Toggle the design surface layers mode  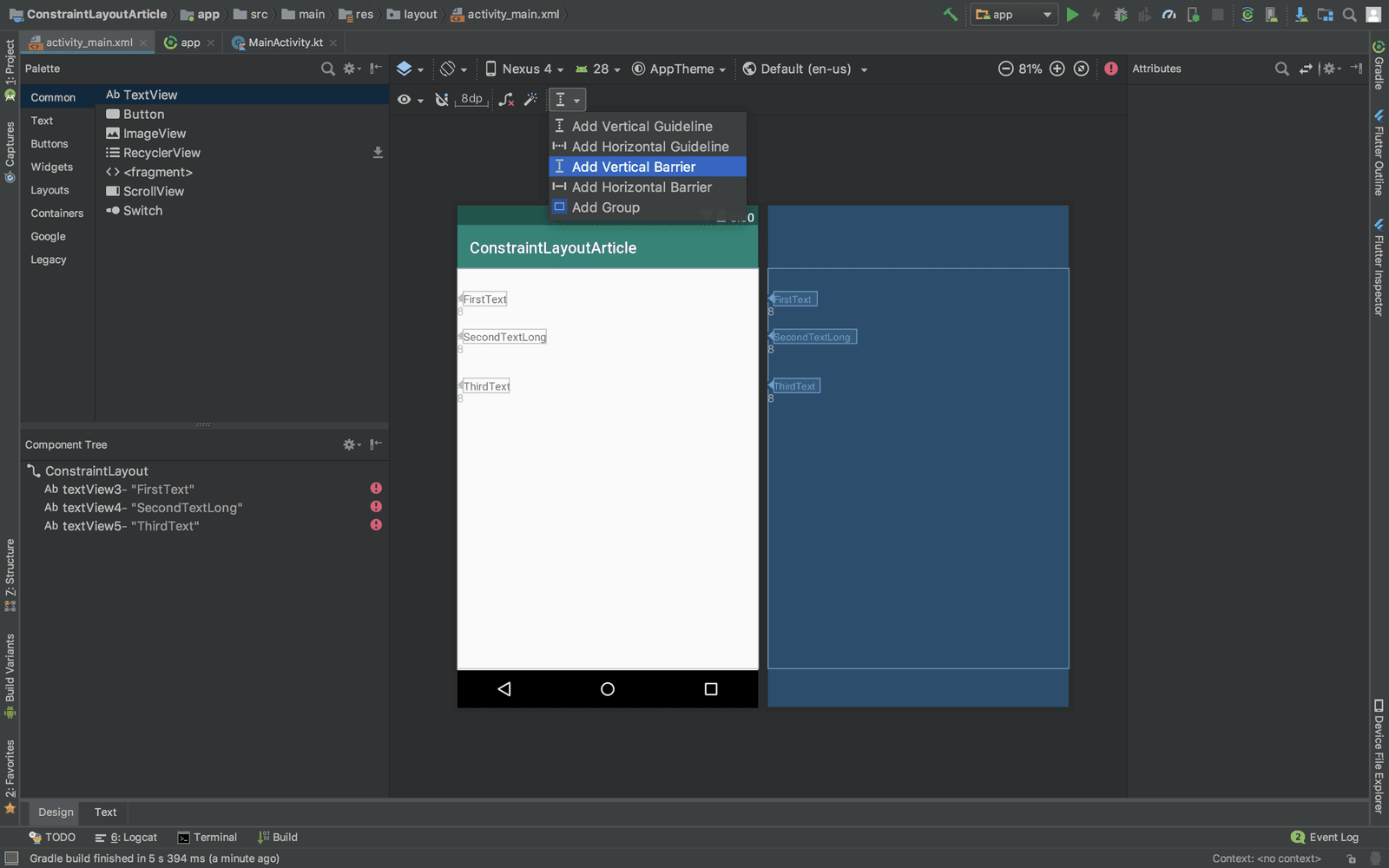[x=406, y=69]
